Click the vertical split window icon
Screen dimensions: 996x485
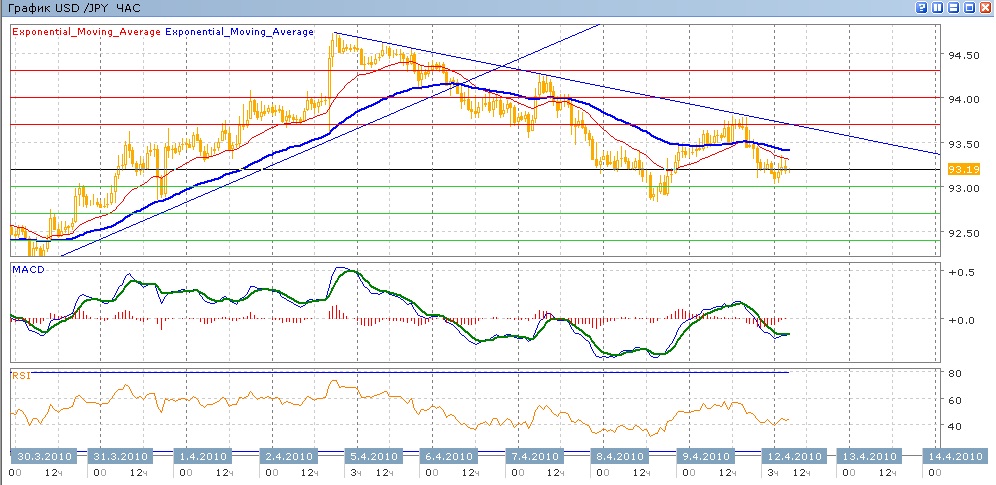click(937, 8)
